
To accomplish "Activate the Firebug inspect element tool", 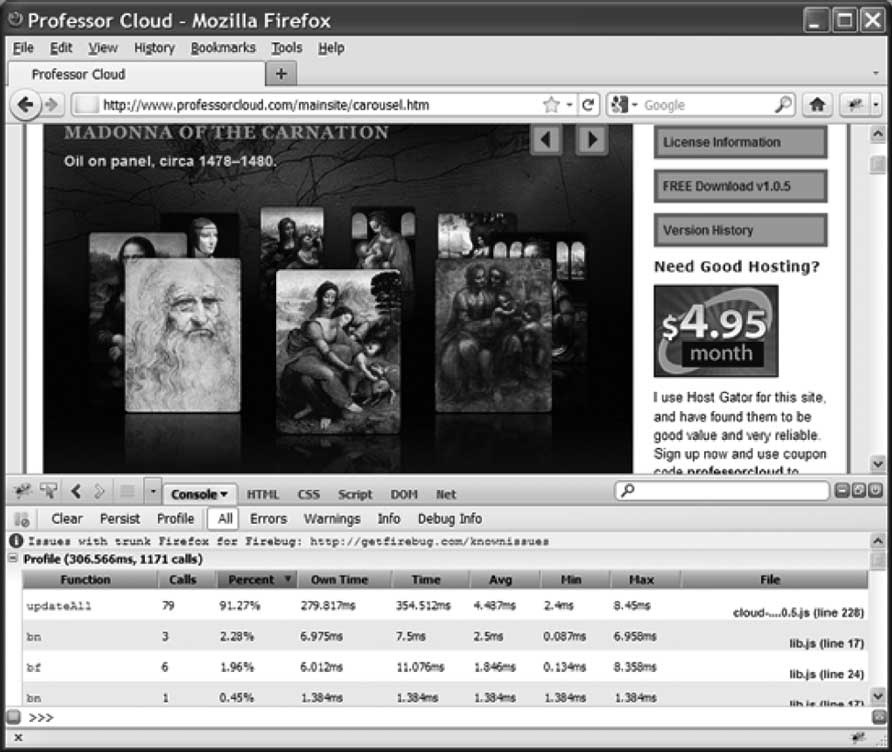I will 49,490.
